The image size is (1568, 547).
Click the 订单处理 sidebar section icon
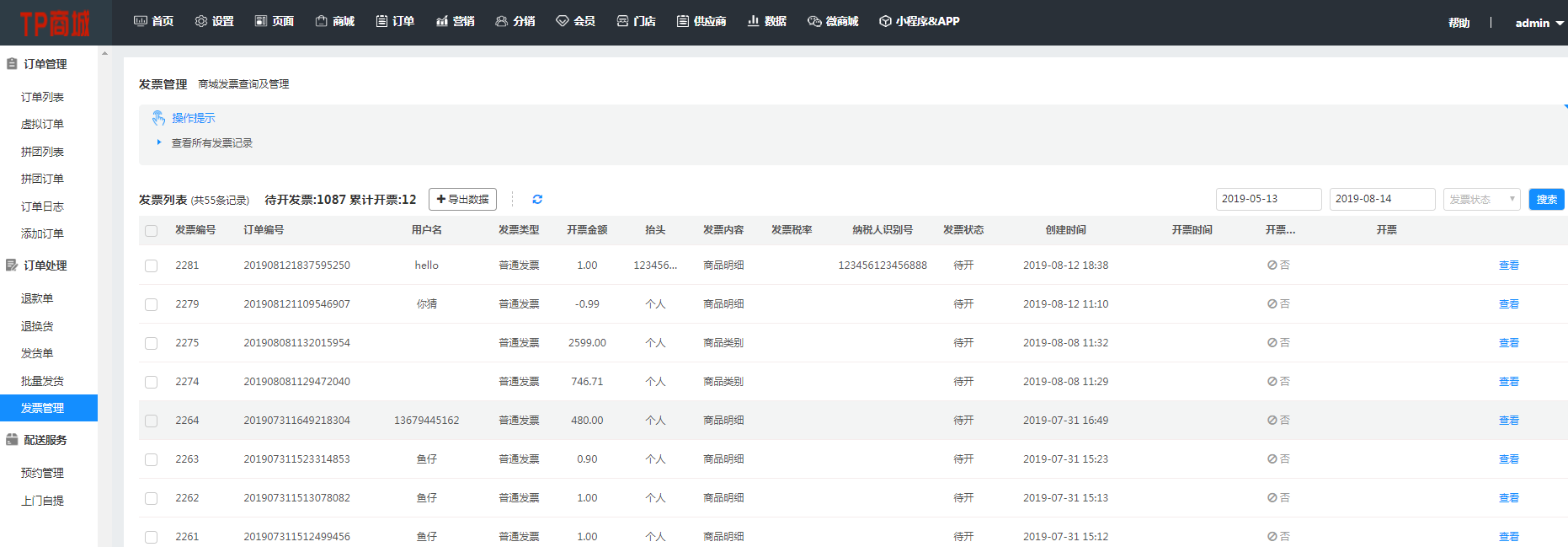click(x=12, y=265)
